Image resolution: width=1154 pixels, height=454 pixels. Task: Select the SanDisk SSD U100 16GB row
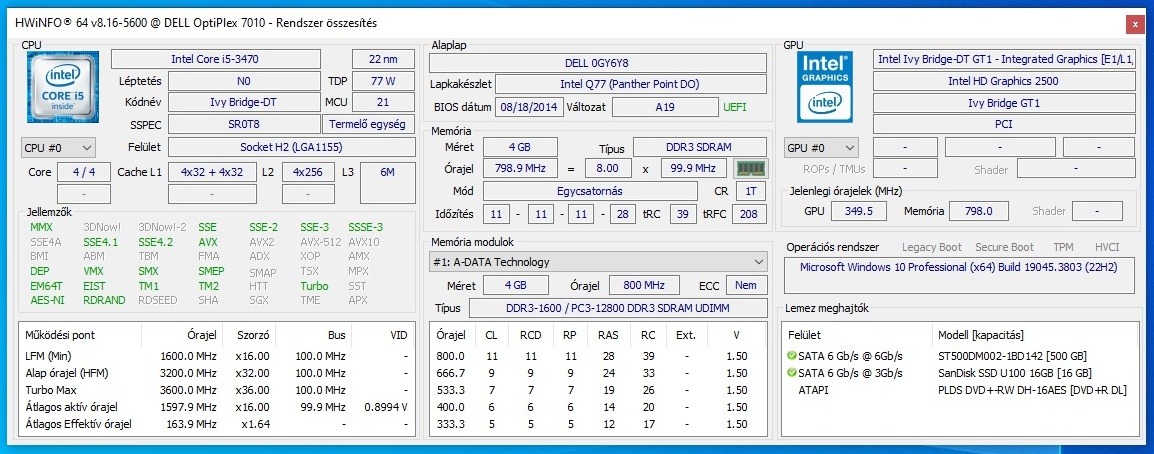(960, 373)
